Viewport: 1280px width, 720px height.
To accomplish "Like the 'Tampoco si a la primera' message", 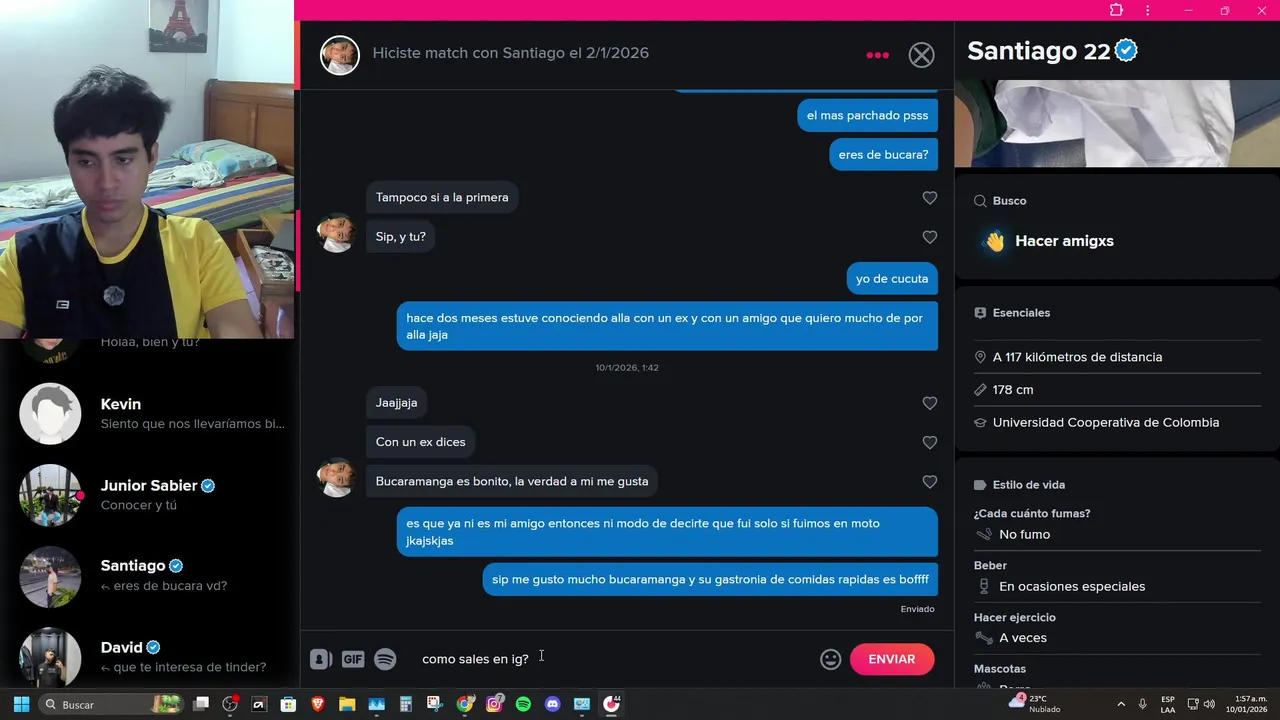I will coord(929,198).
